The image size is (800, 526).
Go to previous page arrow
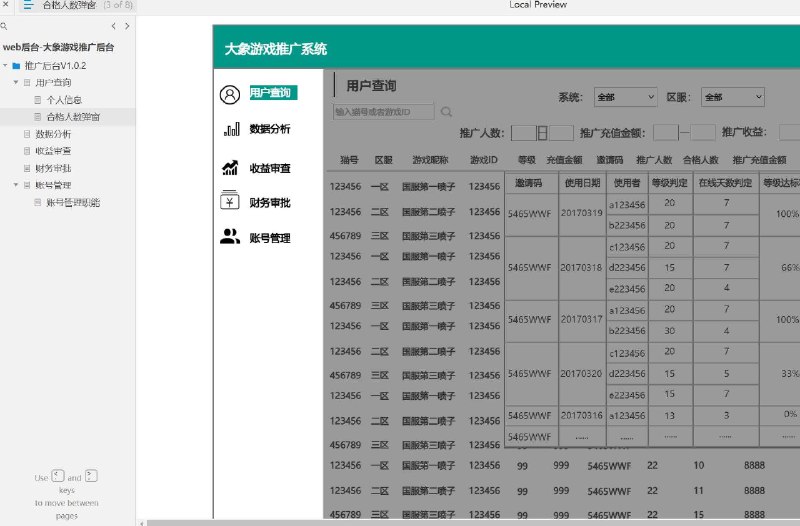(x=113, y=26)
